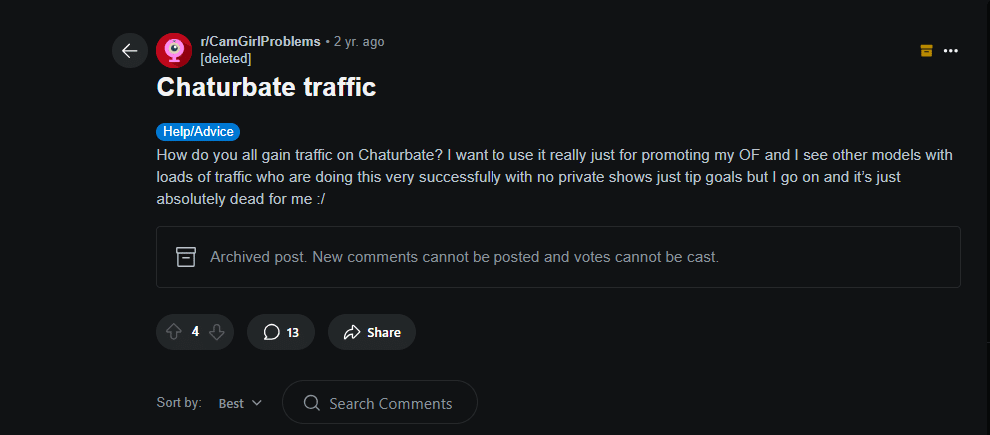Expand the Sort by Best dropdown
Viewport: 990px width, 435px height.
tap(240, 403)
